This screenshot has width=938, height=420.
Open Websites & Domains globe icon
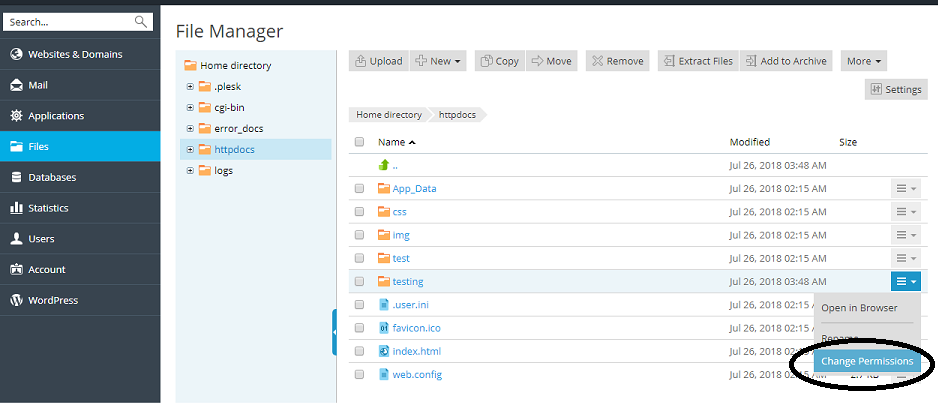[16, 54]
